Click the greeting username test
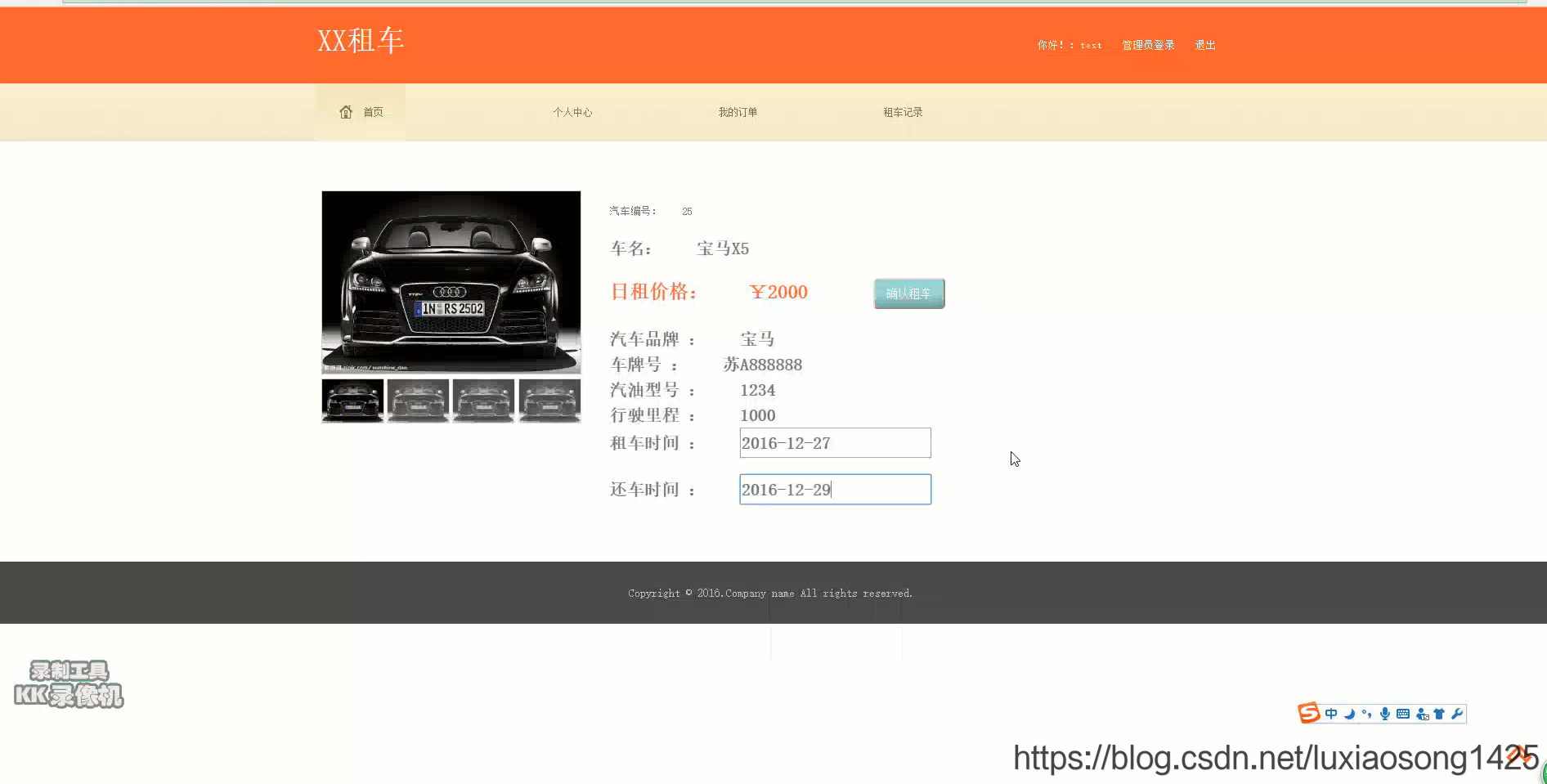Image resolution: width=1547 pixels, height=784 pixels. pos(1091,46)
